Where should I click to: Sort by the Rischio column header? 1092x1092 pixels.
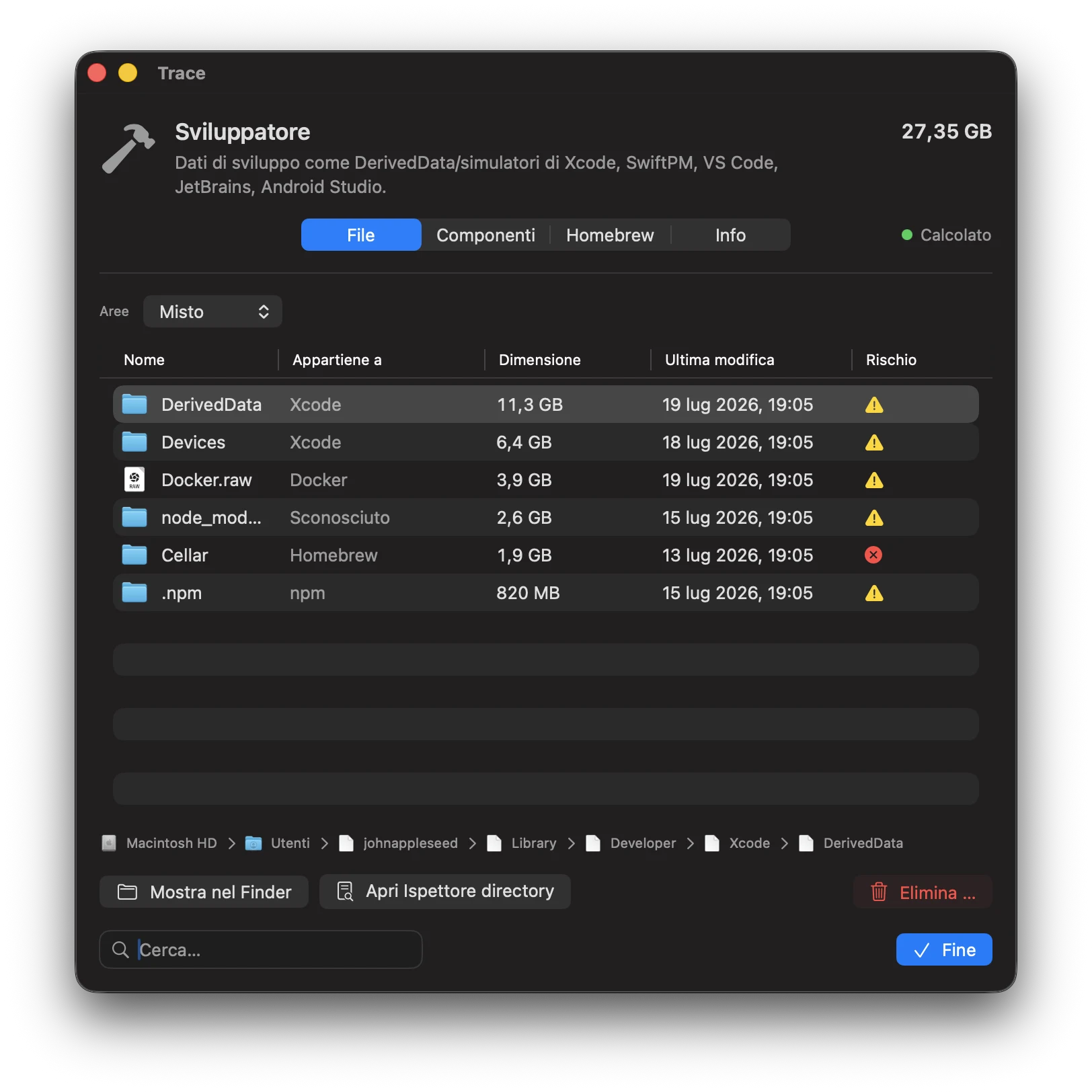[x=891, y=360]
